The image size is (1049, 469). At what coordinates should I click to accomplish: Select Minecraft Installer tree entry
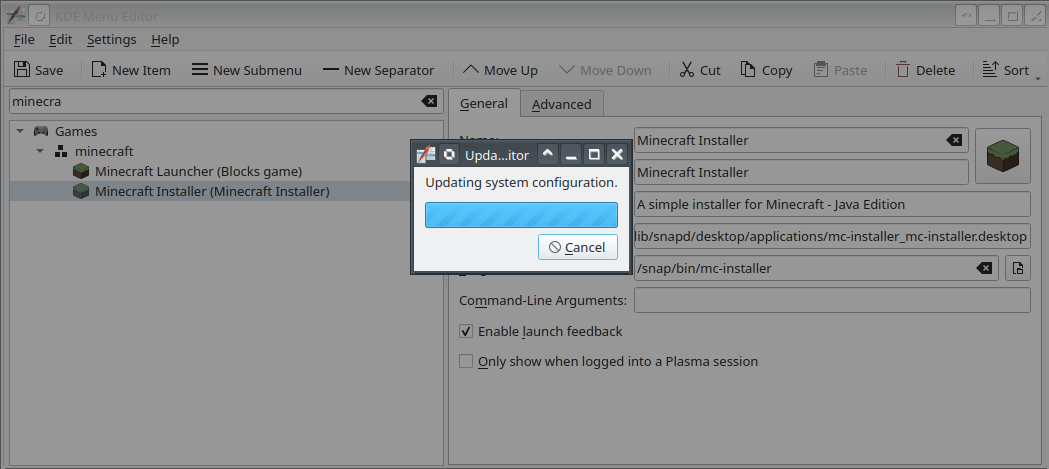pos(226,191)
